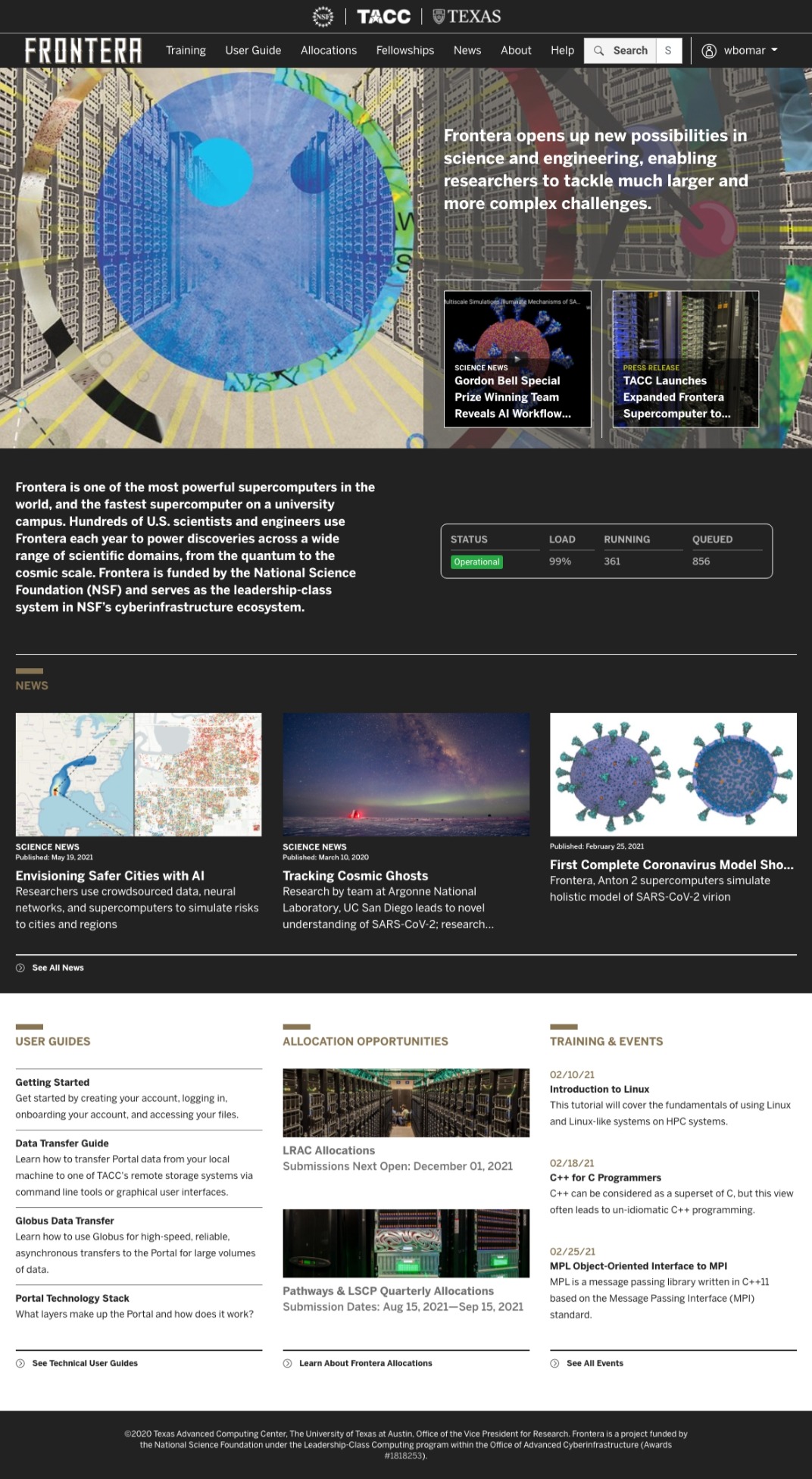Open First Complete Coronavirus Model article
The height and width of the screenshot is (1479, 812).
pos(672,865)
